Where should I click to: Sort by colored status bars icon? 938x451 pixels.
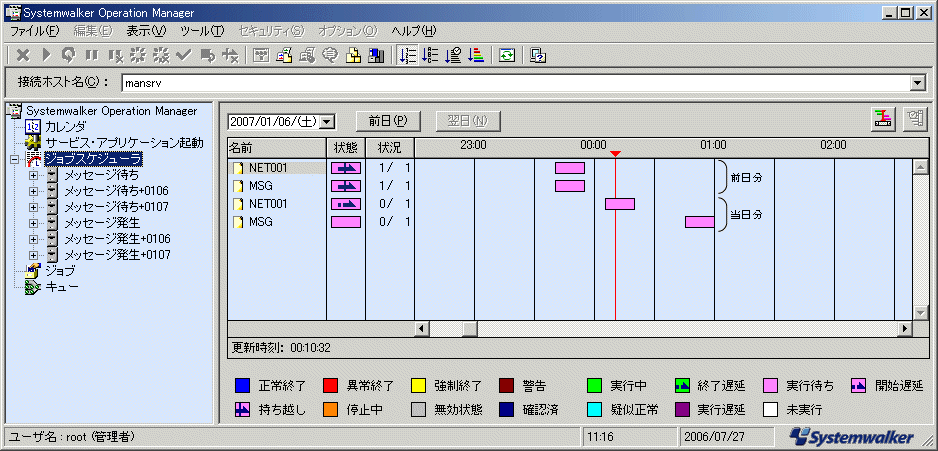[x=476, y=56]
